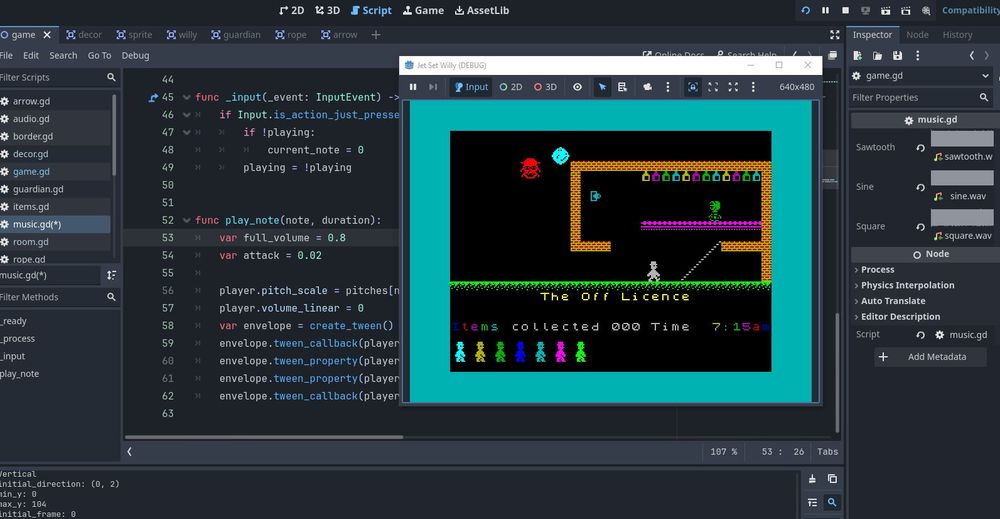Switch to the 2D workspace

291,10
